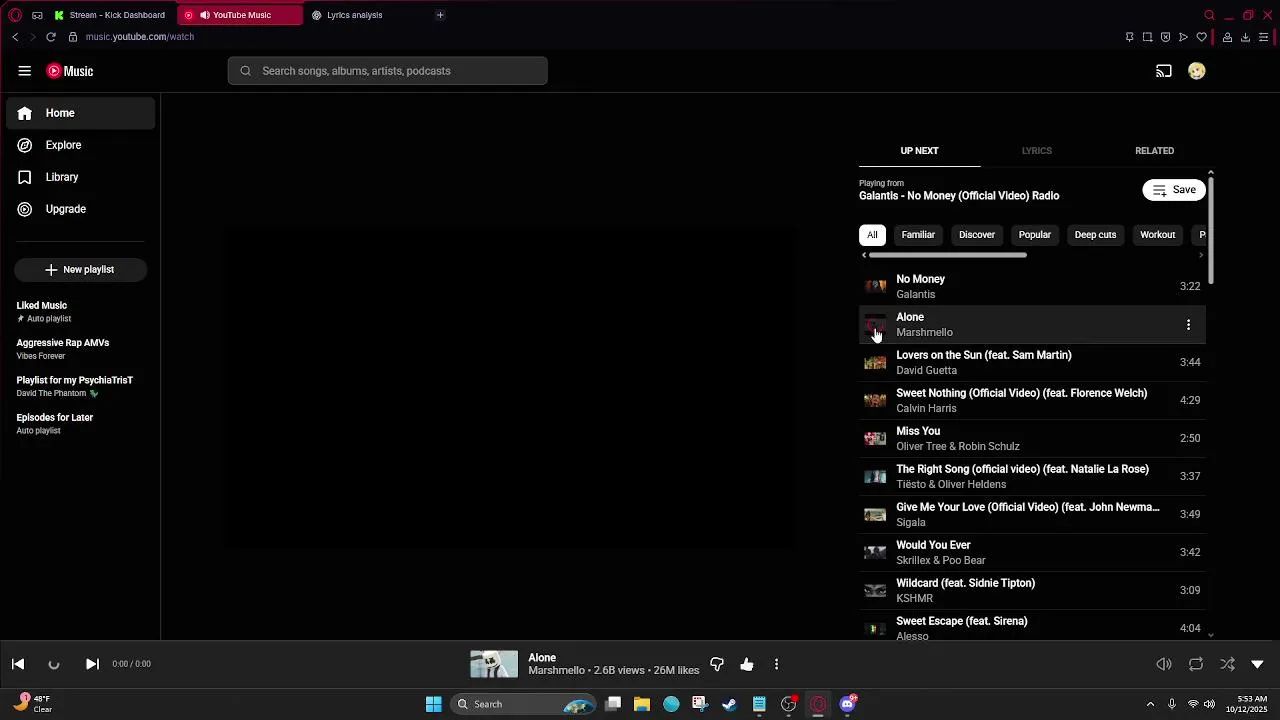1280x720 pixels.
Task: Reload the page
Action: tap(51, 37)
